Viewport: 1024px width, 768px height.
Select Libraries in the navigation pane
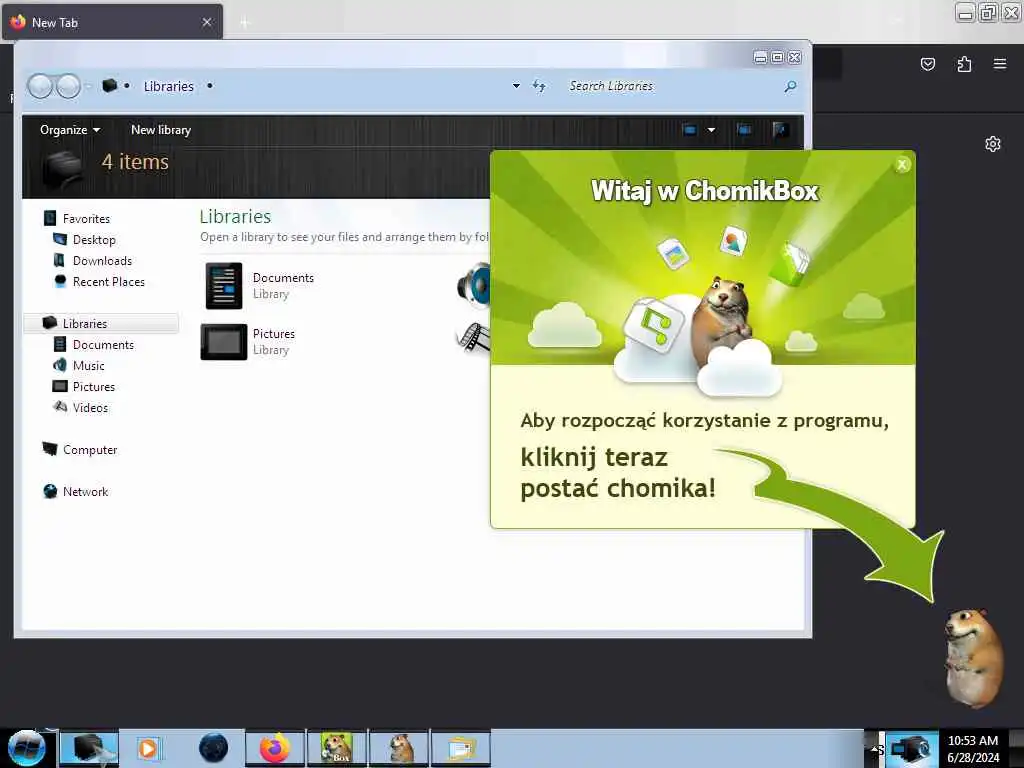pyautogui.click(x=101, y=323)
